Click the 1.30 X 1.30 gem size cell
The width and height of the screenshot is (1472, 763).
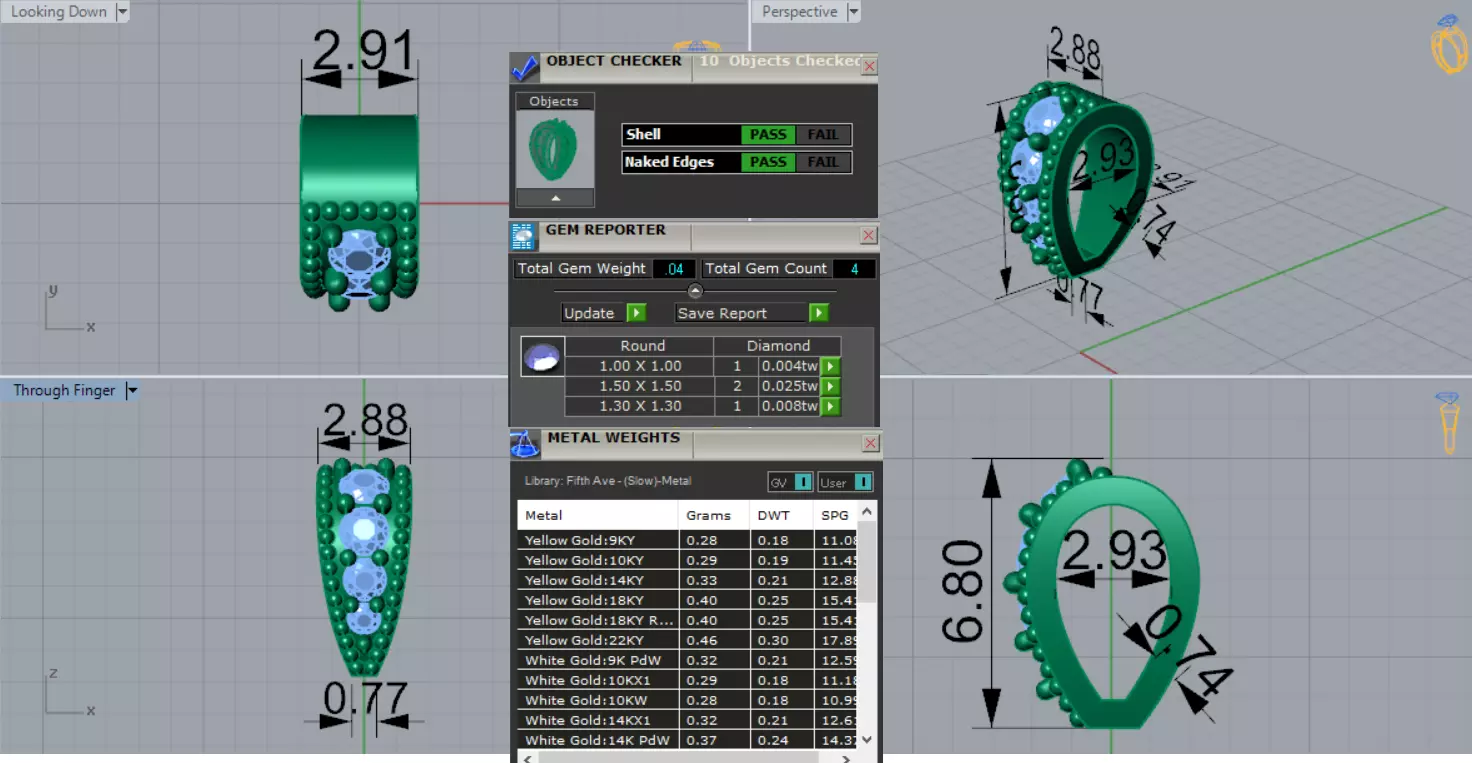point(640,406)
